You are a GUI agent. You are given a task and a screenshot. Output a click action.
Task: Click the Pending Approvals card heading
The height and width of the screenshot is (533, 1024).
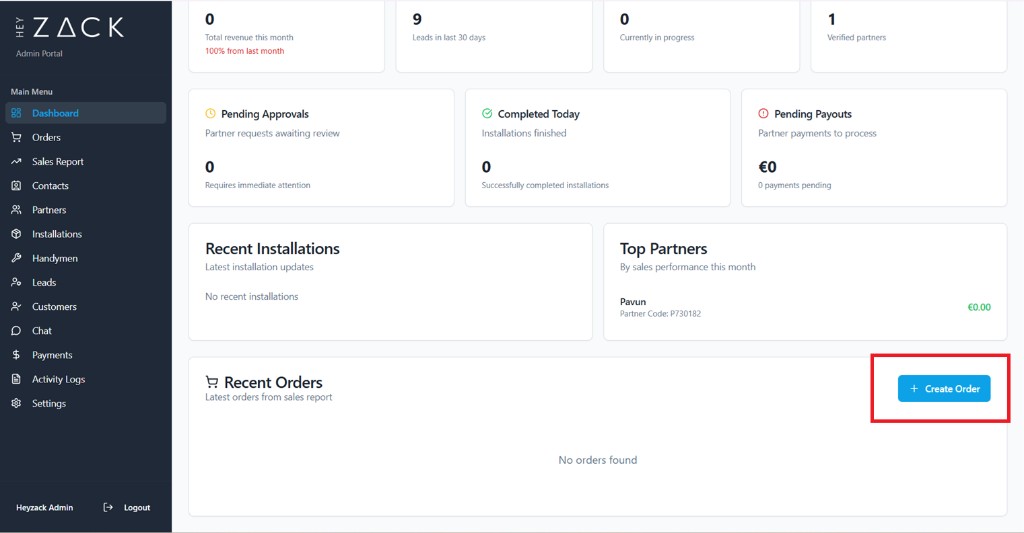264,114
